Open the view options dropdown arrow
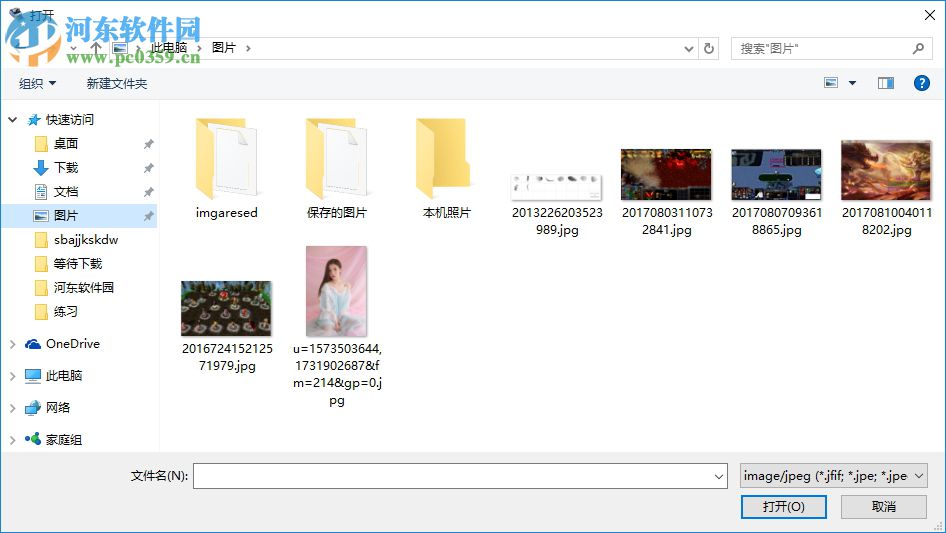This screenshot has height=533, width=946. pyautogui.click(x=852, y=83)
